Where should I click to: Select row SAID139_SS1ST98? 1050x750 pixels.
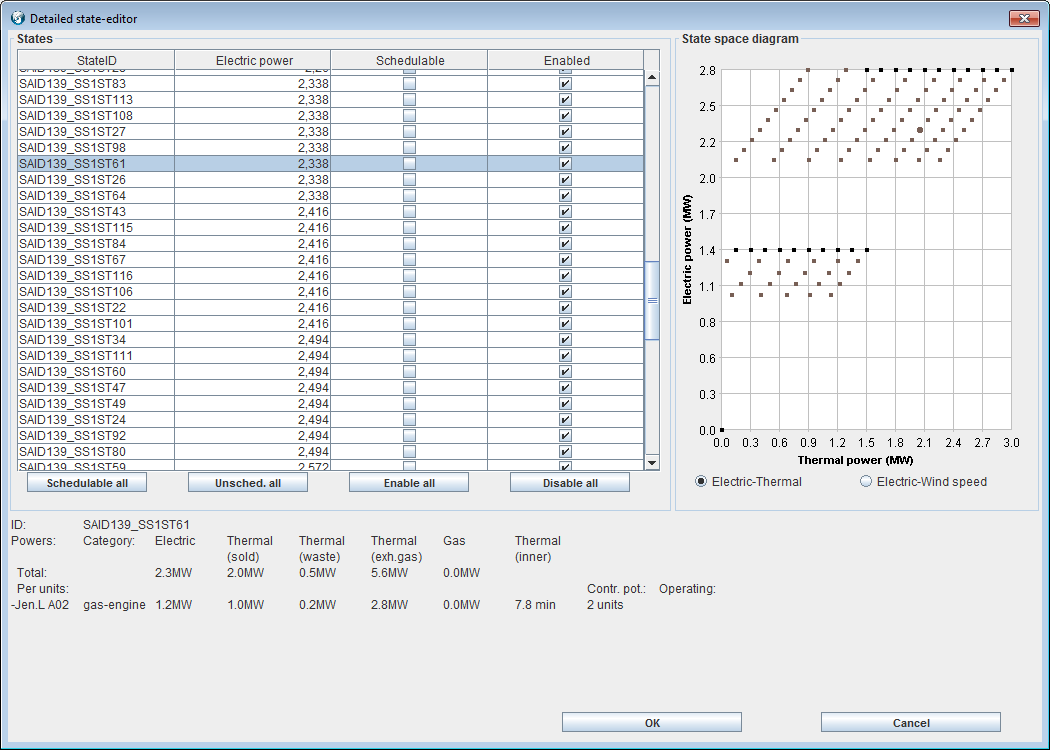pyautogui.click(x=331, y=148)
